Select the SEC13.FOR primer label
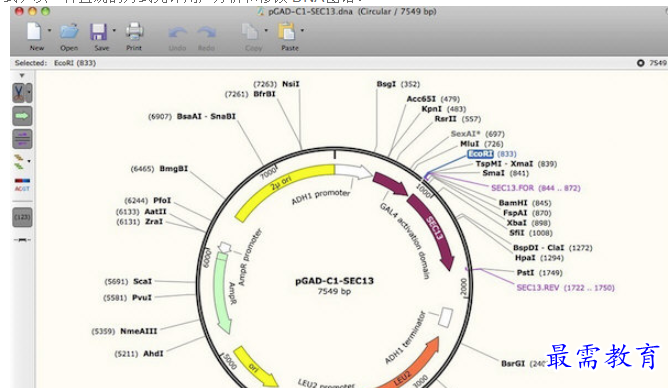This screenshot has height=388, width=668. [536, 188]
